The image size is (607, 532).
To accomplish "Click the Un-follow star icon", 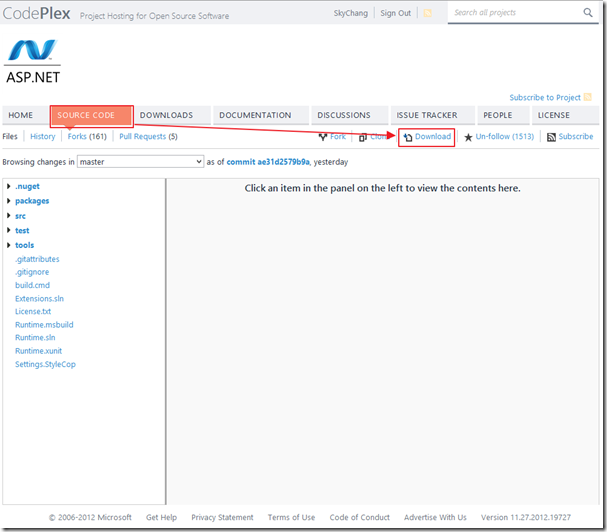I will pos(468,137).
